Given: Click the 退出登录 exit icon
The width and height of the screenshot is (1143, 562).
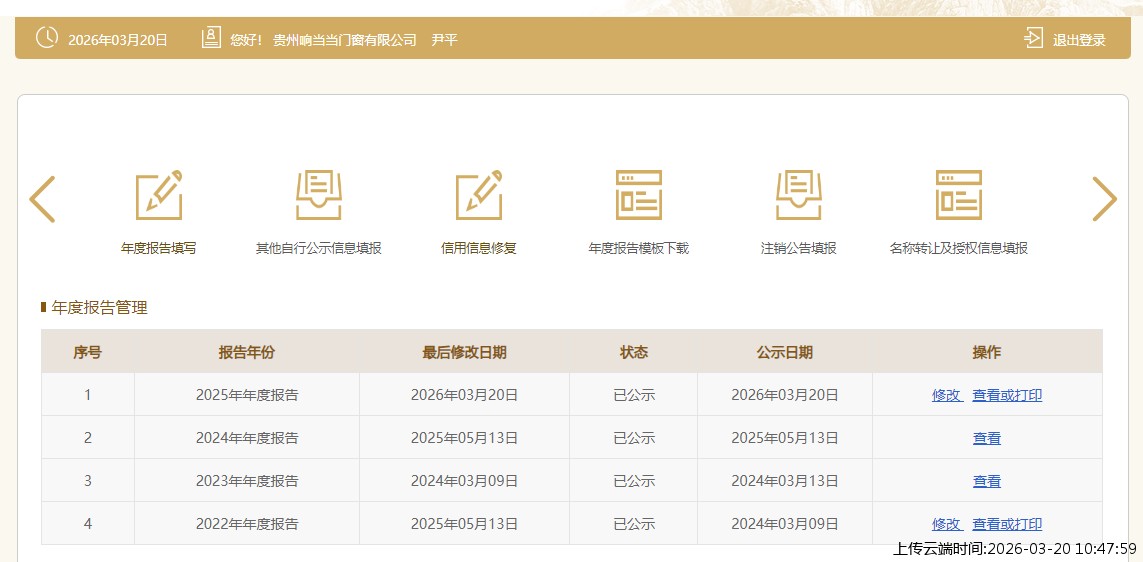Looking at the screenshot, I should pyautogui.click(x=1033, y=39).
